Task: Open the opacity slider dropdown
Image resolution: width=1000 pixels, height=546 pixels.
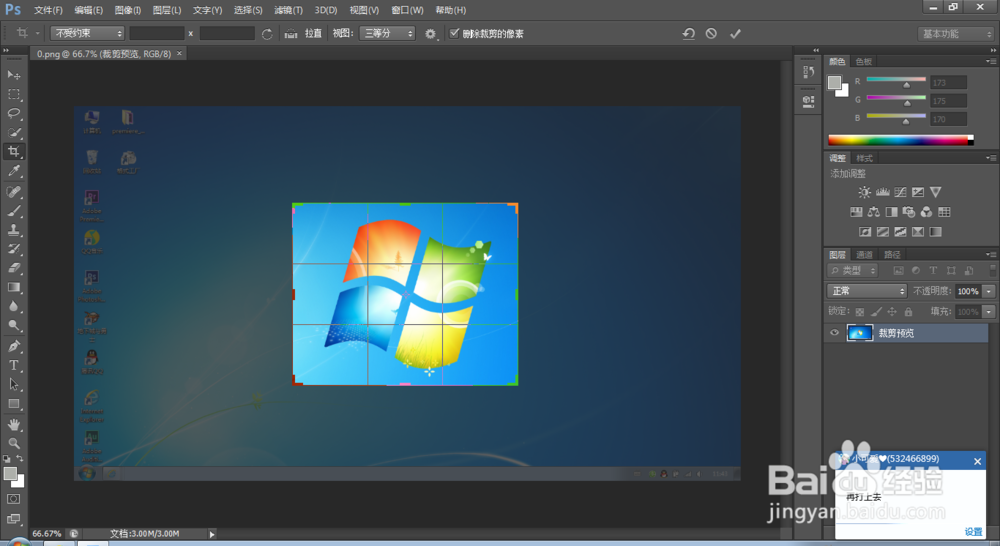Action: tap(989, 291)
